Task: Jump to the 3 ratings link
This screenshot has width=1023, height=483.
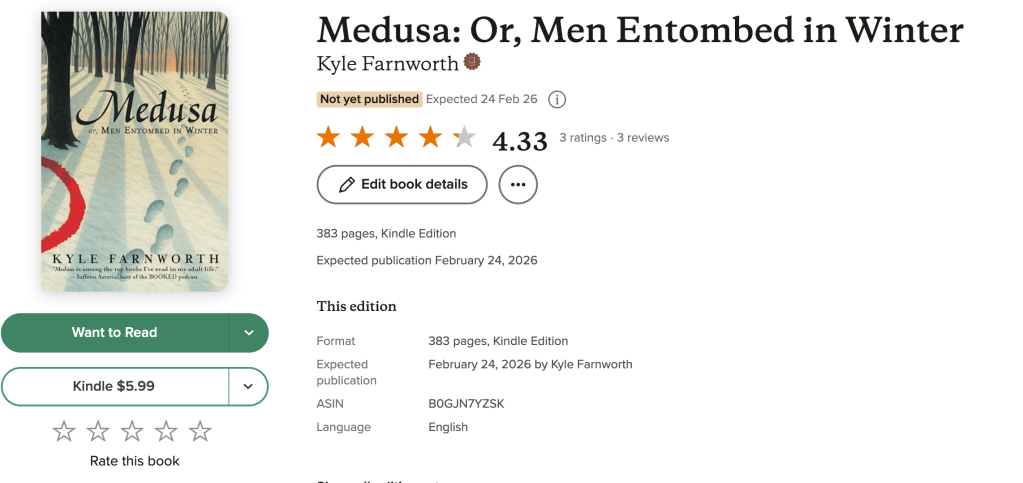Action: (x=582, y=138)
